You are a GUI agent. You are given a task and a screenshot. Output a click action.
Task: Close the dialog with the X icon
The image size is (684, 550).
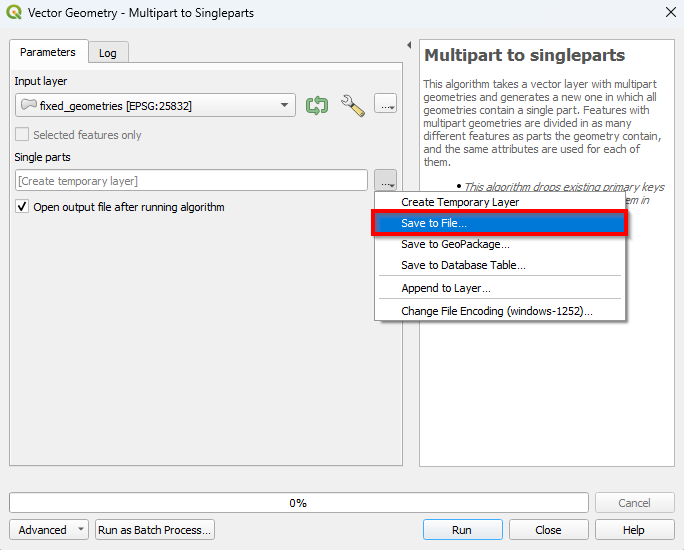[x=669, y=13]
